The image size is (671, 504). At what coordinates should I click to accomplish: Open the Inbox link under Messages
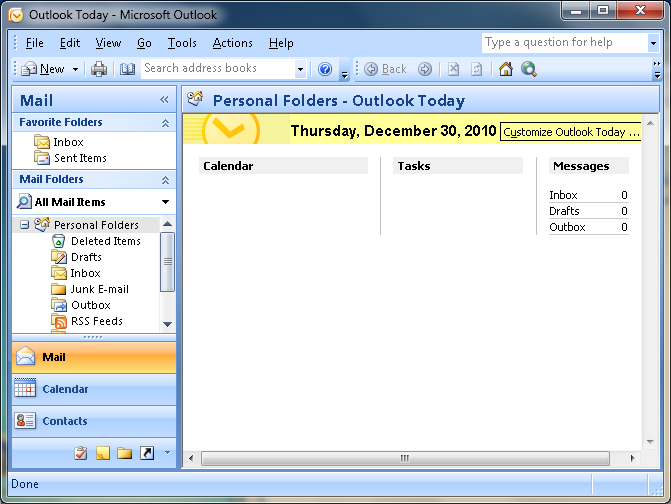click(563, 195)
